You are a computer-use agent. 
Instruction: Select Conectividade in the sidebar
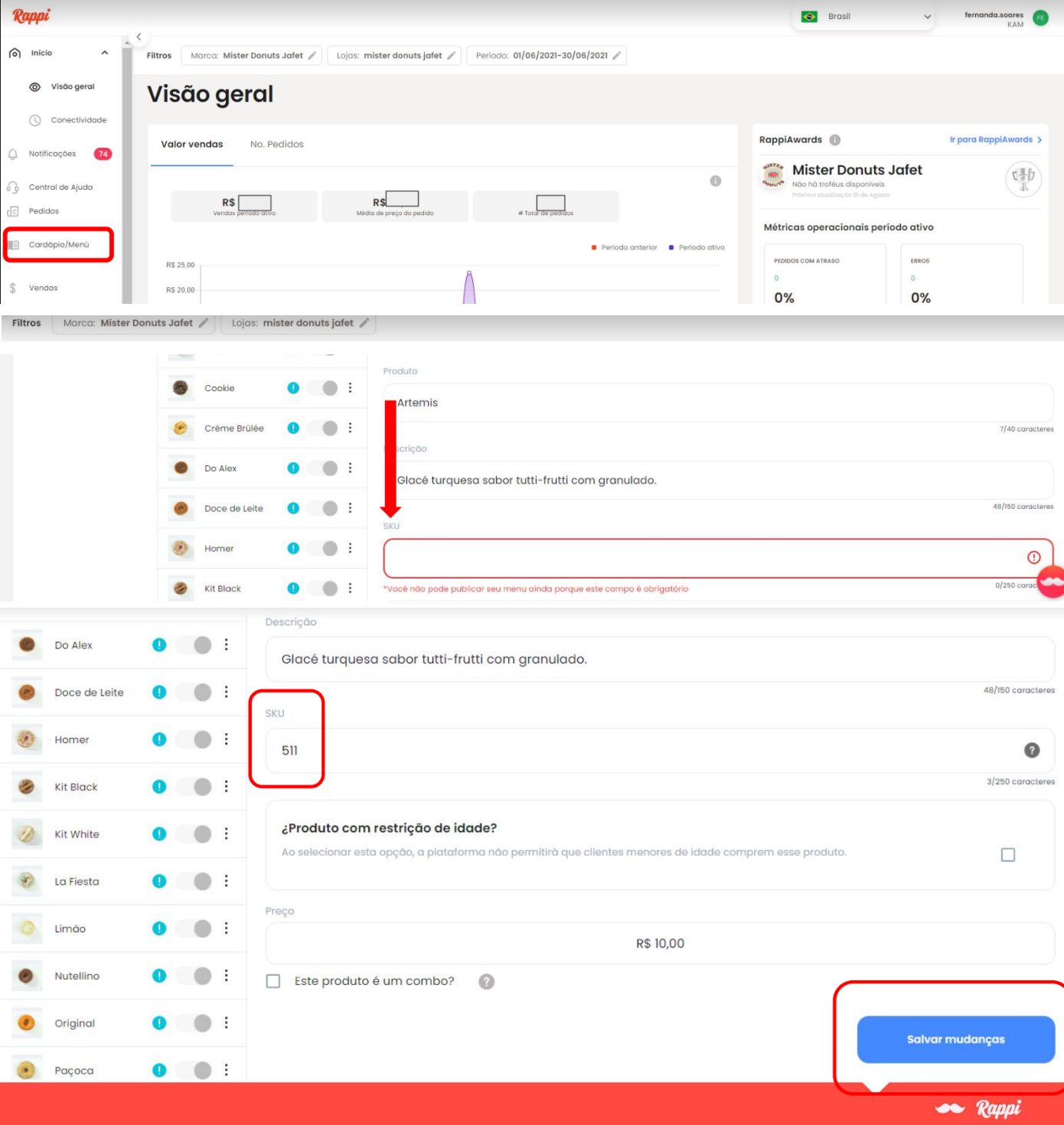pyautogui.click(x=79, y=120)
